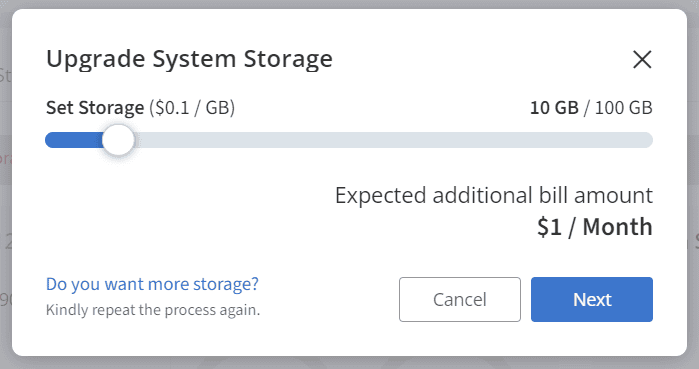Click the dimmed backdrop below the dialog
This screenshot has width=699, height=369.
coord(350,363)
